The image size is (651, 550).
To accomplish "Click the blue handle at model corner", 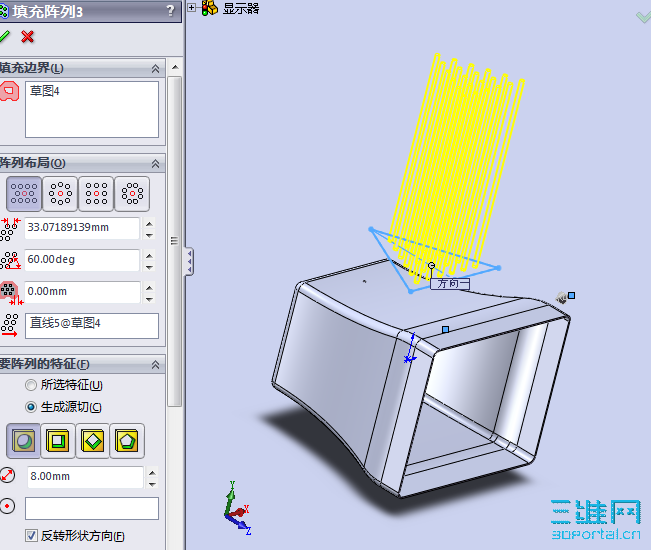I will pyautogui.click(x=572, y=295).
